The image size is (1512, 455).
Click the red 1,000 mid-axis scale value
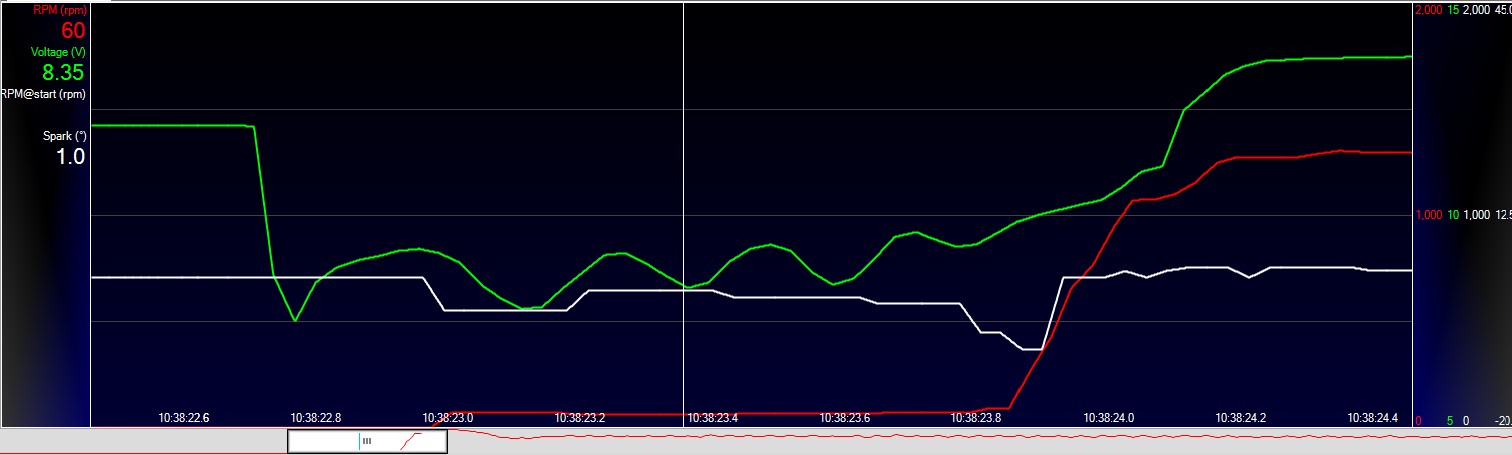[1430, 215]
